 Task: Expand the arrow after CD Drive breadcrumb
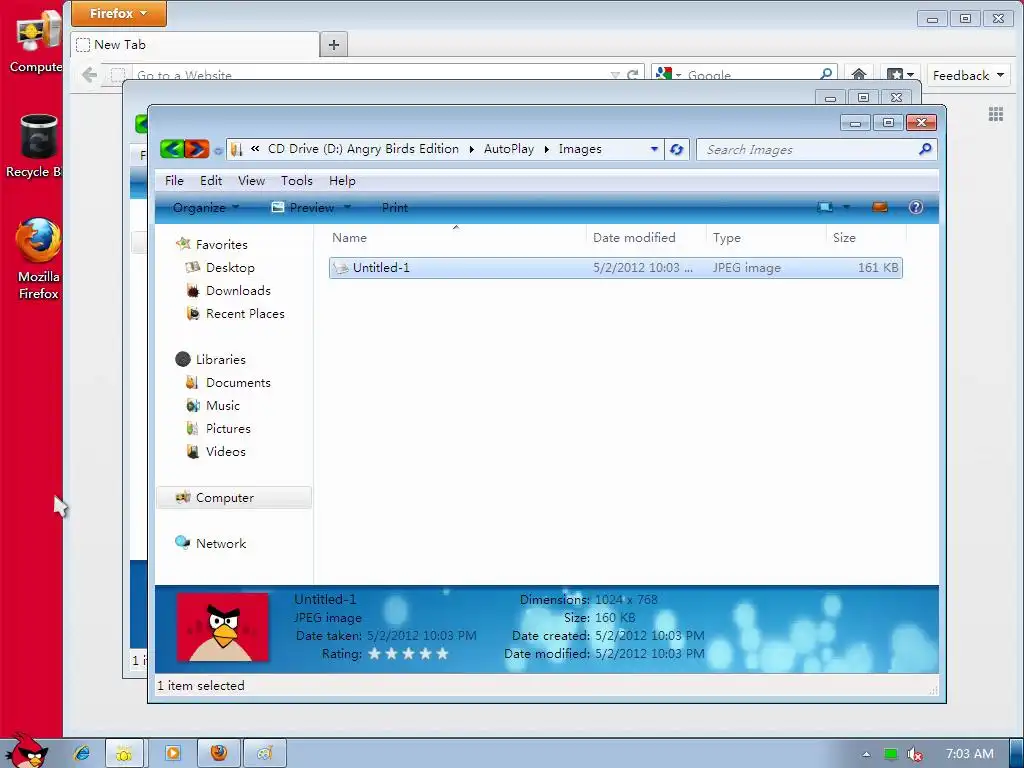(x=472, y=150)
